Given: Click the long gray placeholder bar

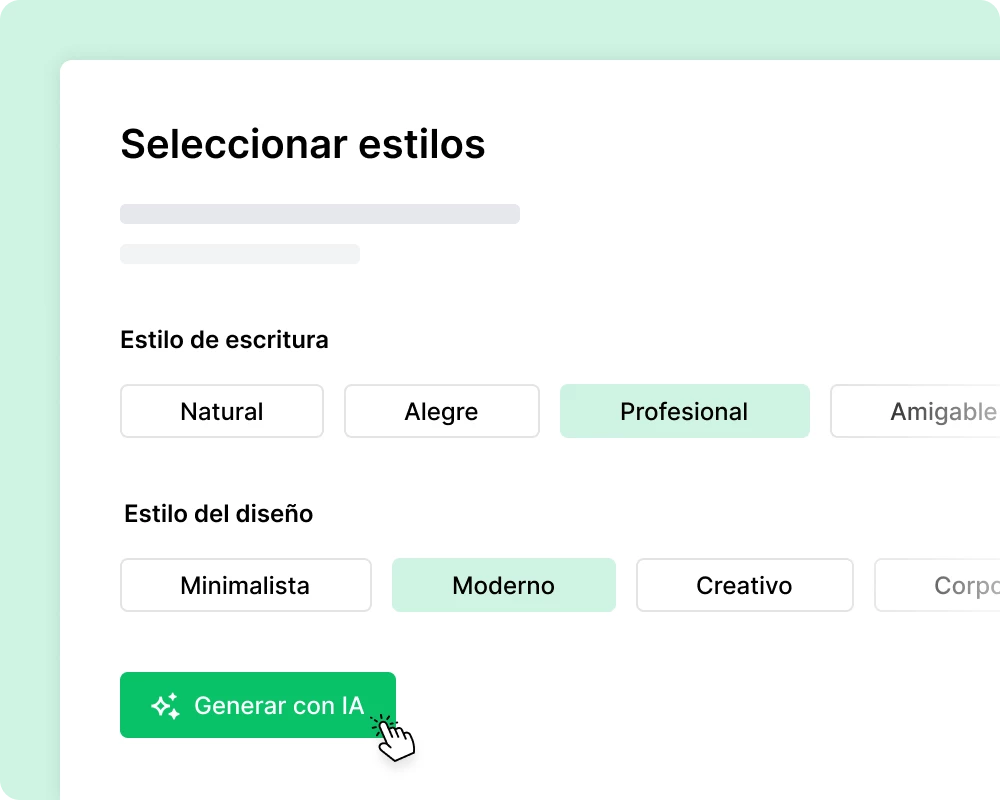Looking at the screenshot, I should point(320,214).
